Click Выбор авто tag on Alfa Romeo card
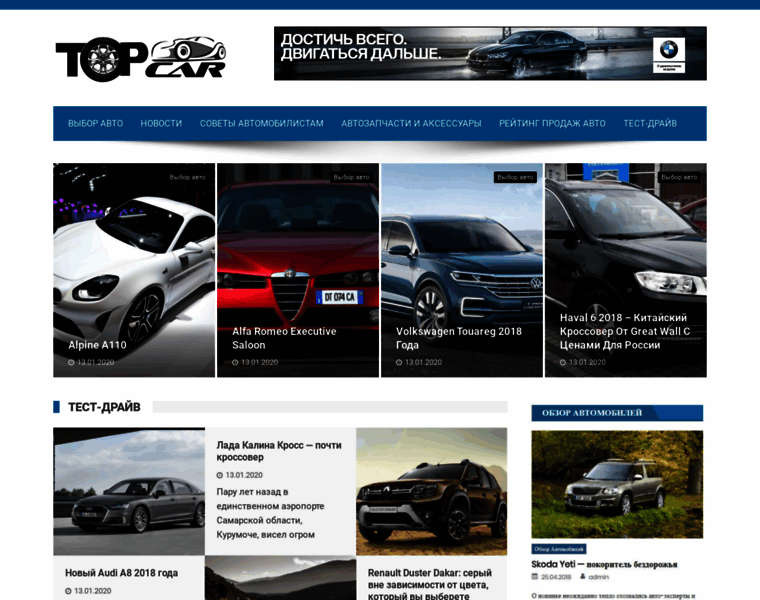 click(351, 177)
